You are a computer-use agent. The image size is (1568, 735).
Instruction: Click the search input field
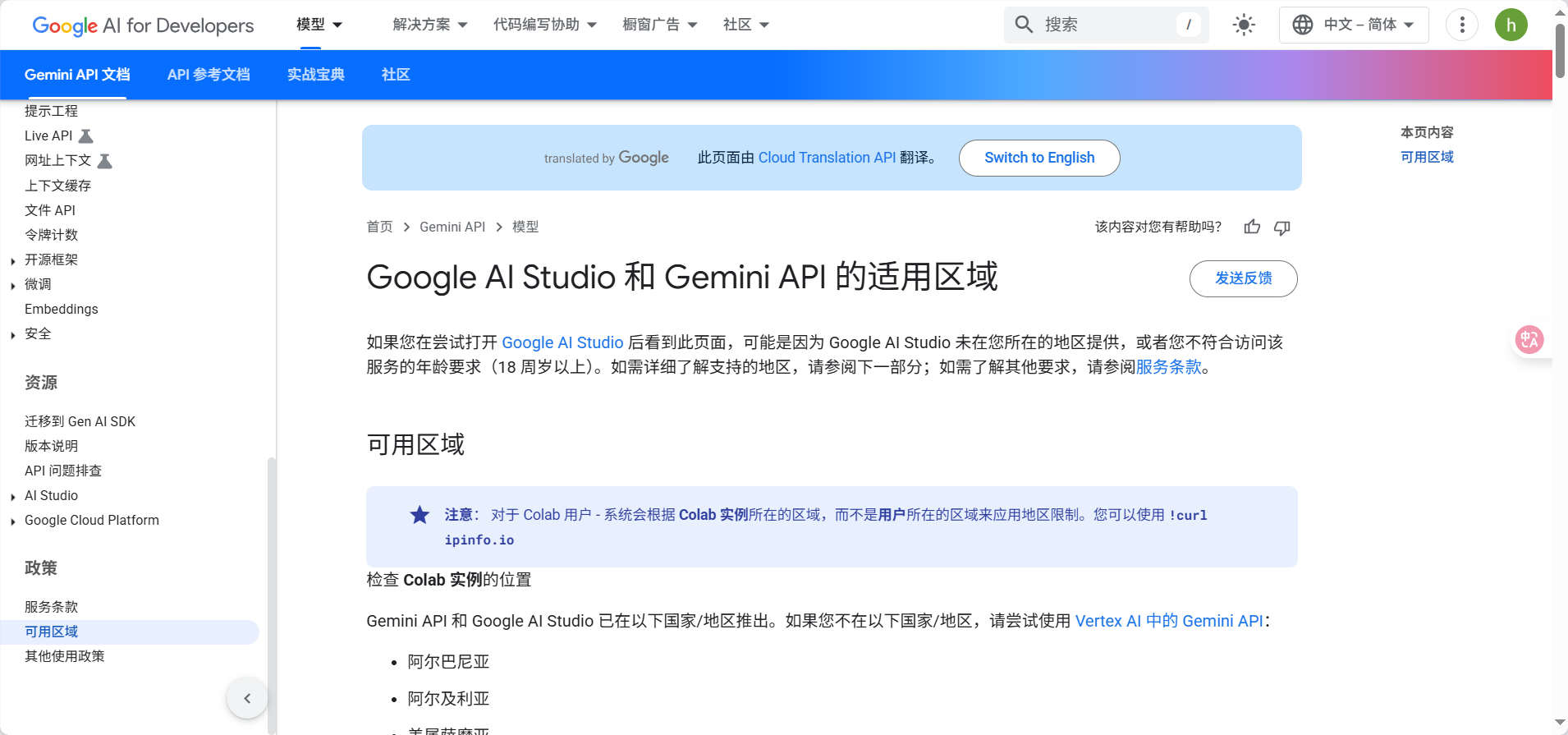1106,25
